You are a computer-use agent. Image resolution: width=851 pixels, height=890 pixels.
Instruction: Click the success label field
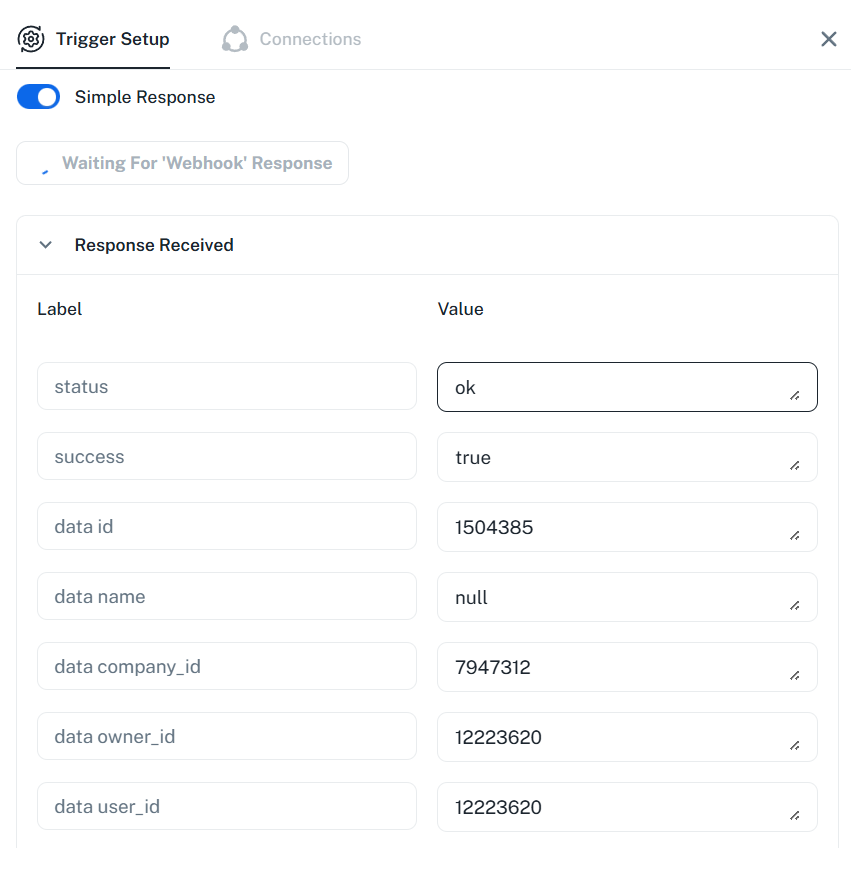(x=226, y=456)
